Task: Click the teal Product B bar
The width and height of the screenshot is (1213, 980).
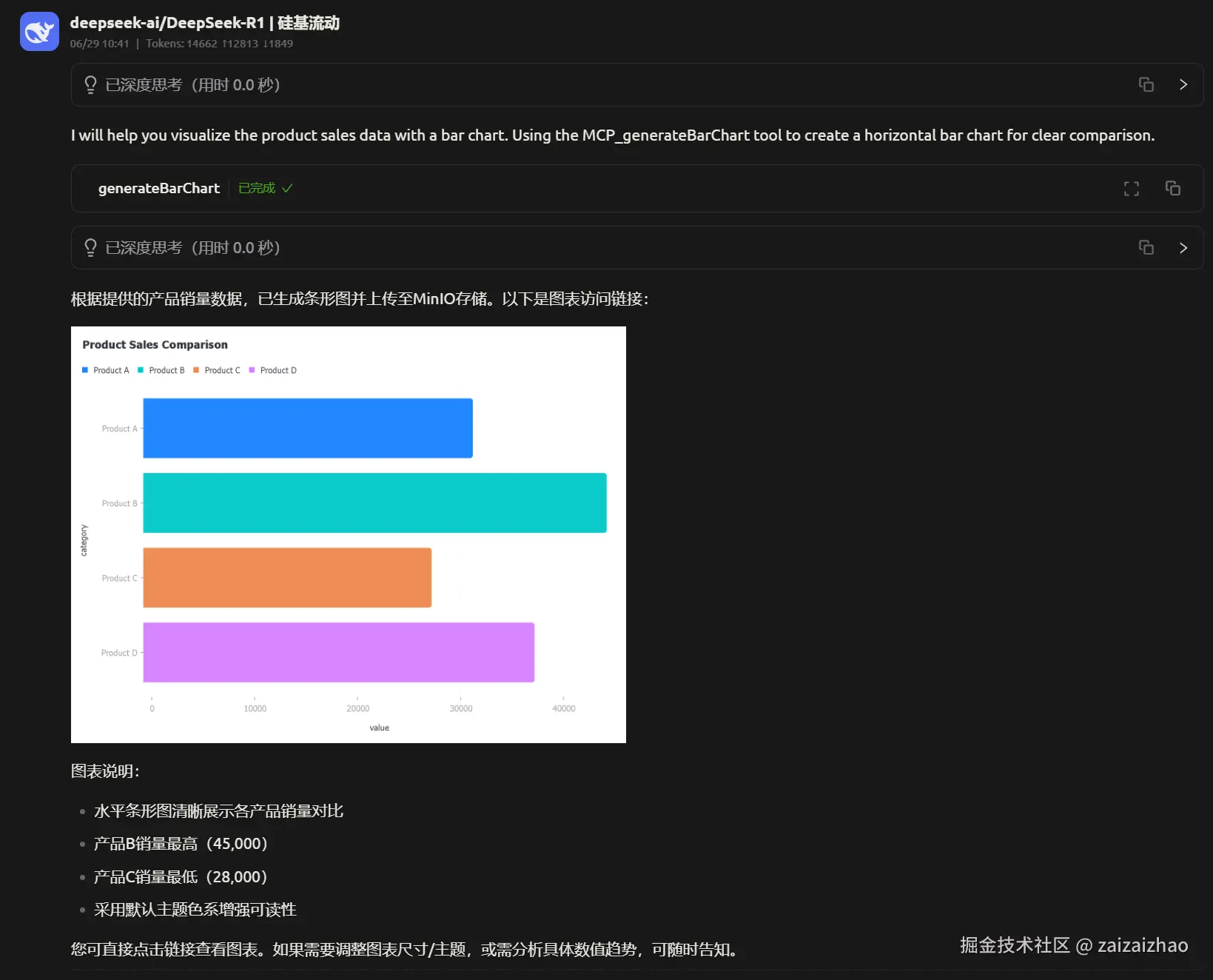Action: [374, 503]
